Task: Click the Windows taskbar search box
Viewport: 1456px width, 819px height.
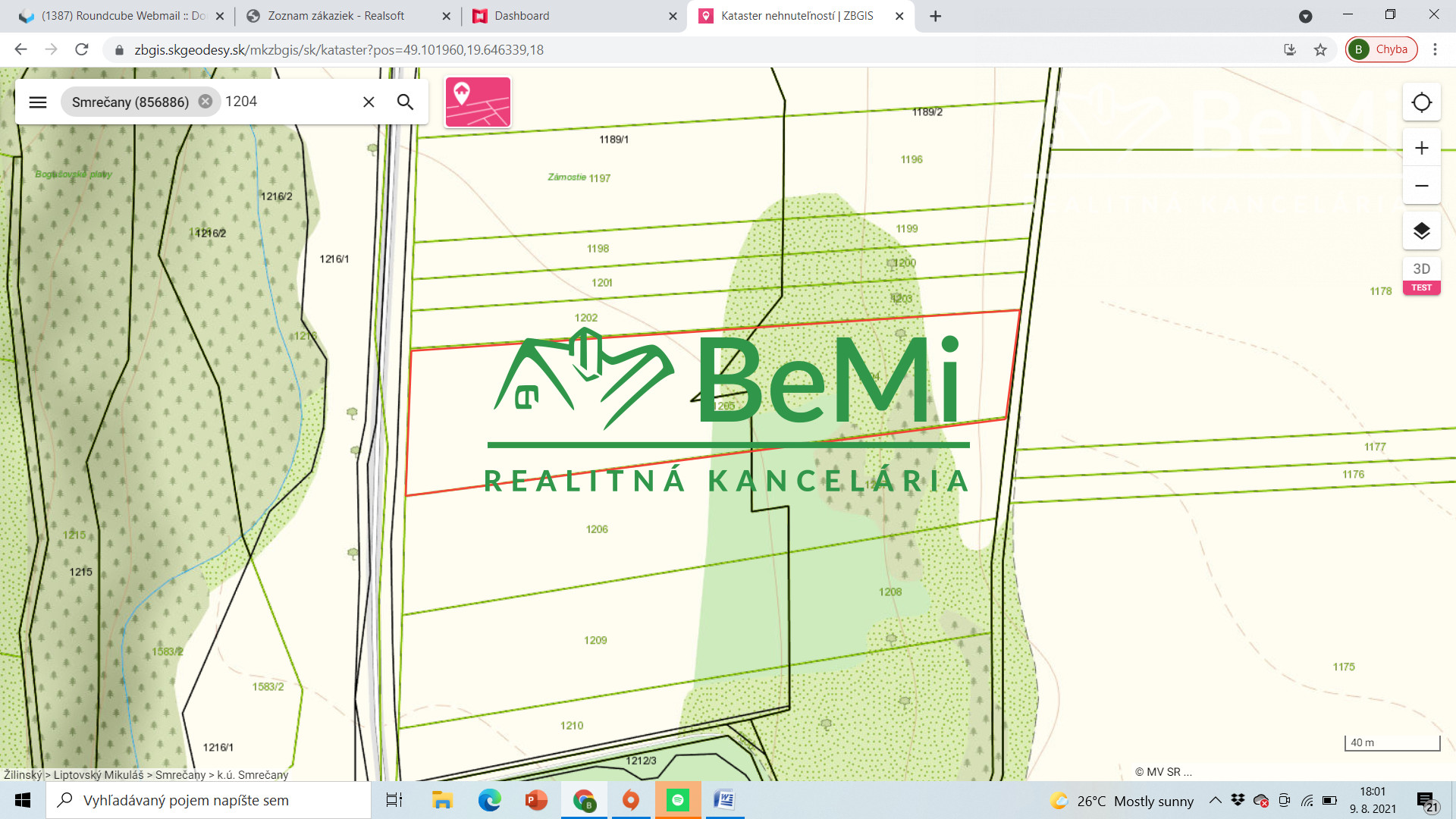Action: pos(209,800)
